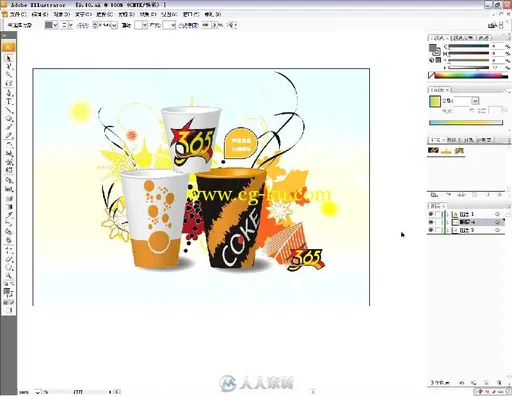This screenshot has height=396, width=512.
Task: Select the Symbol Sprayer tool
Action: point(9,180)
